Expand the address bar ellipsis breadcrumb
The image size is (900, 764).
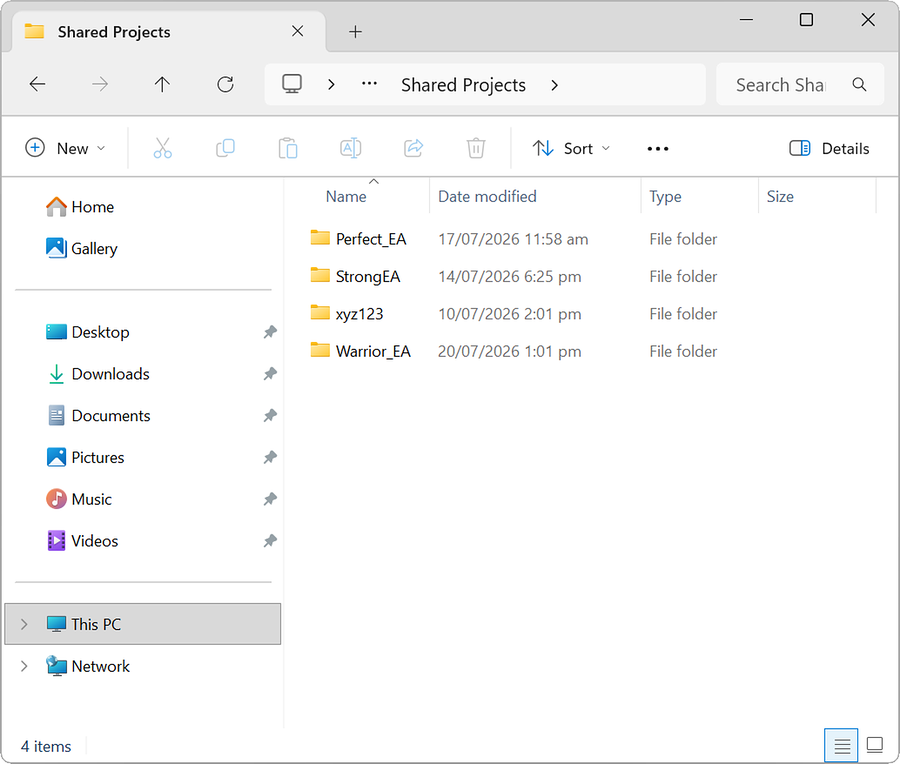[x=369, y=84]
